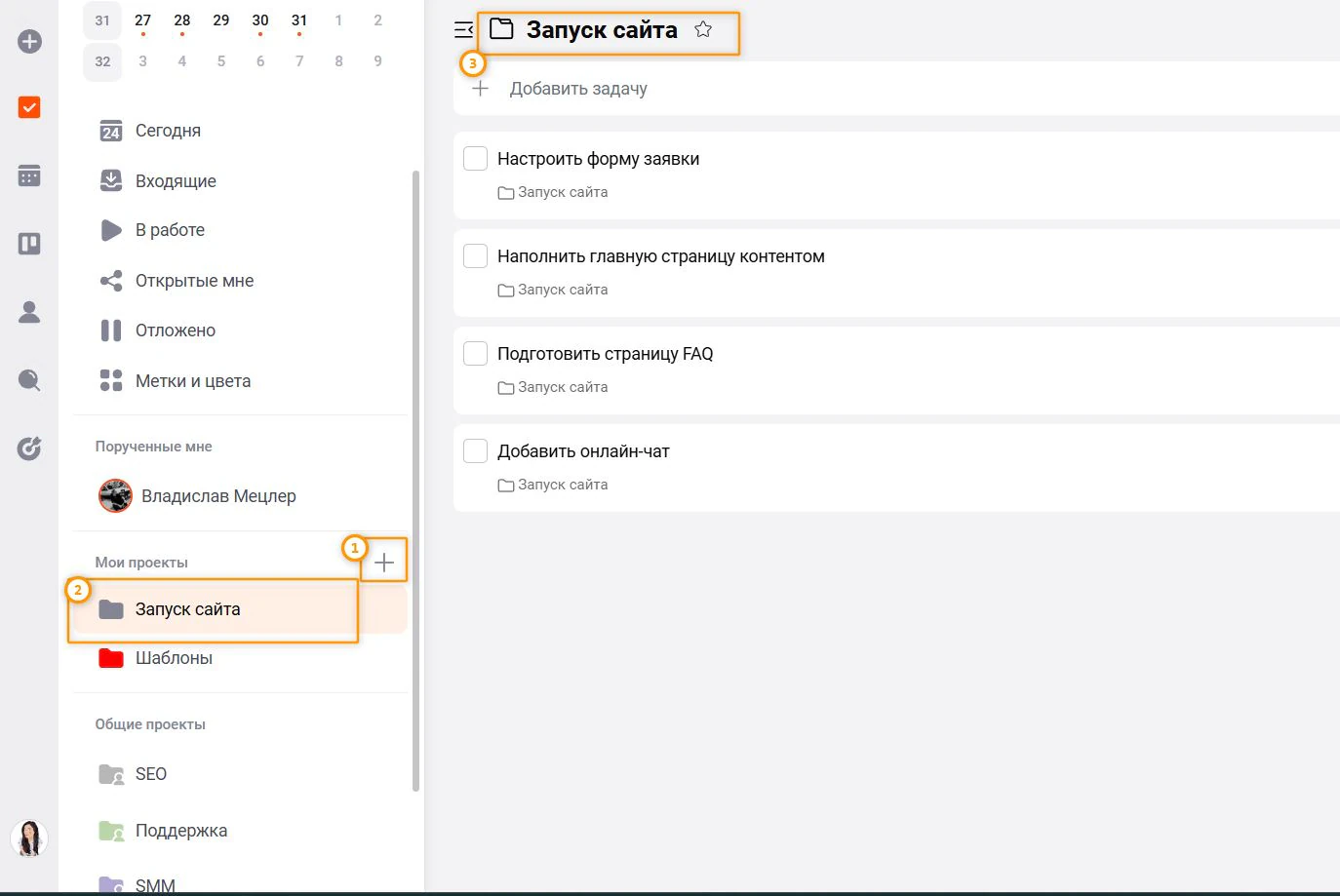Select day 28 in mini calendar
Screen dimensions: 1340x896
tap(182, 20)
